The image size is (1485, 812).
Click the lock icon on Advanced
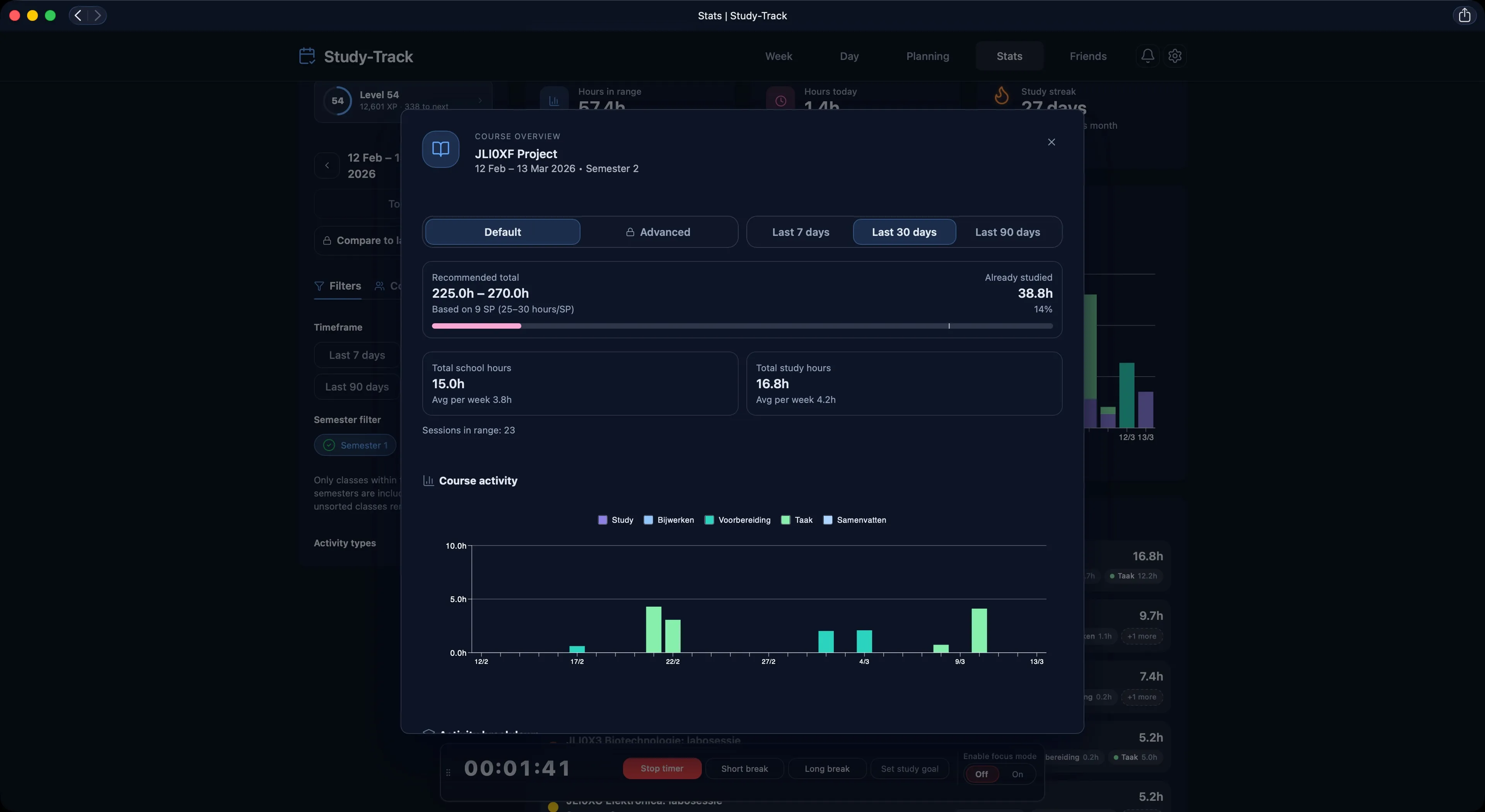630,232
